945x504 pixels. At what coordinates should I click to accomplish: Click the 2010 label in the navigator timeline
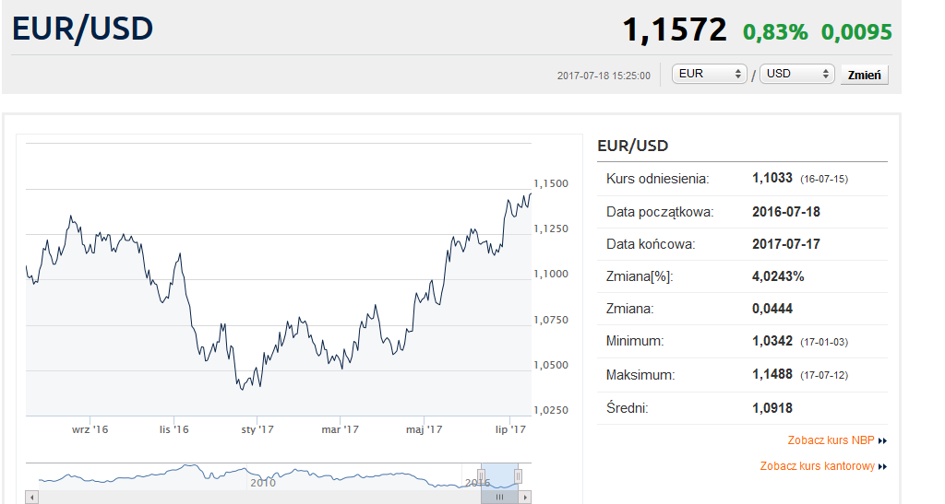pos(263,482)
